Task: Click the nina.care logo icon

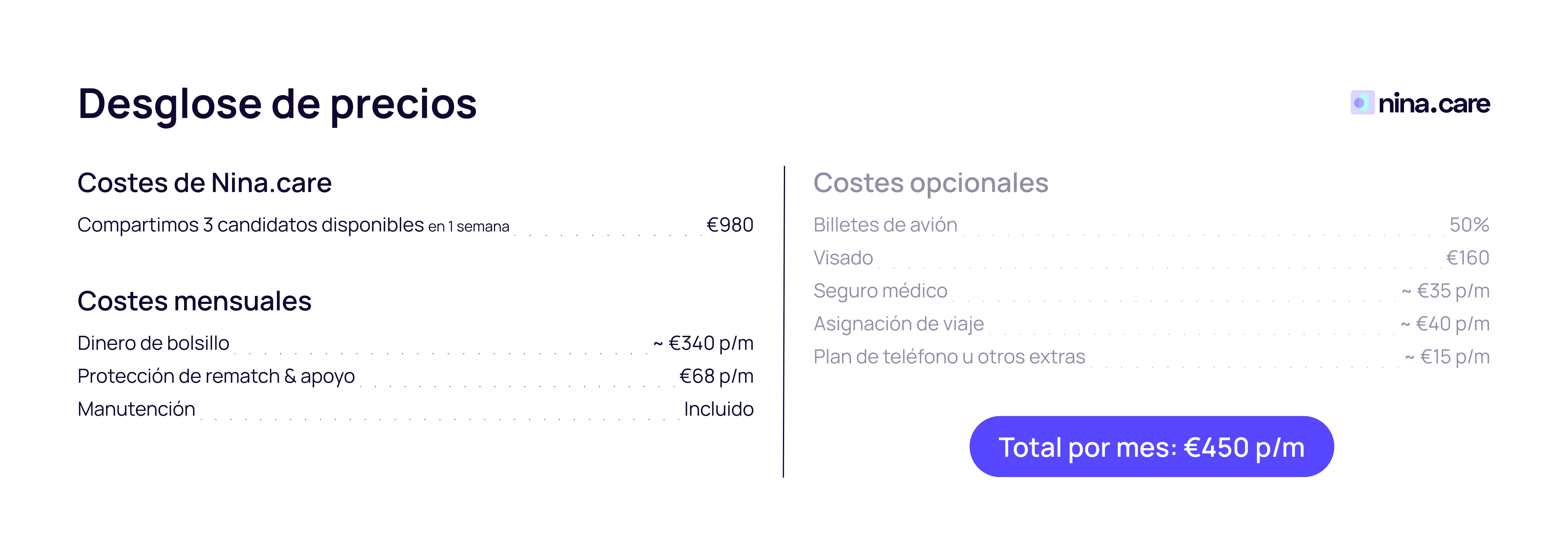Action: tap(1362, 103)
